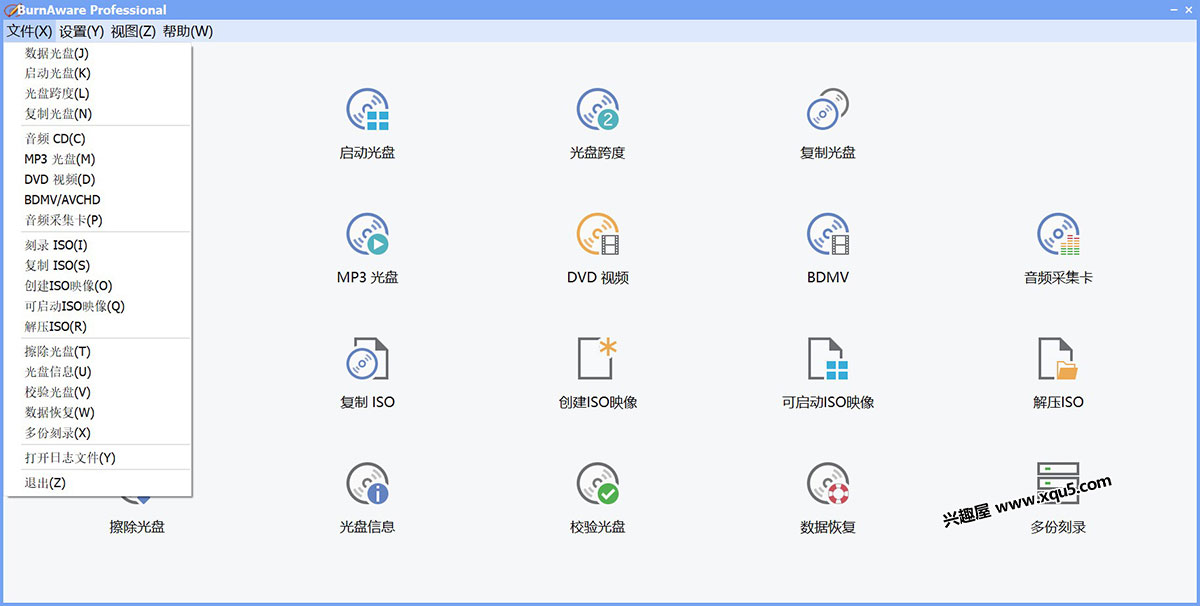Select the BDMV film-disc icon in the main grid
The width and height of the screenshot is (1200, 606).
tap(828, 234)
